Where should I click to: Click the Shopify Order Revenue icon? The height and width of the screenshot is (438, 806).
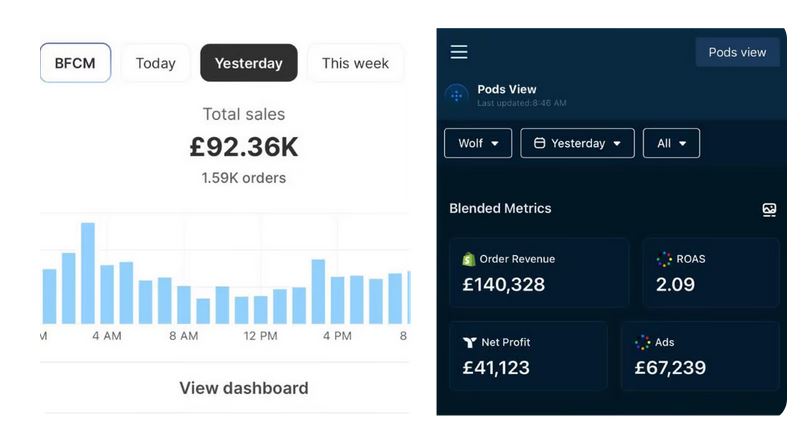pyautogui.click(x=468, y=259)
